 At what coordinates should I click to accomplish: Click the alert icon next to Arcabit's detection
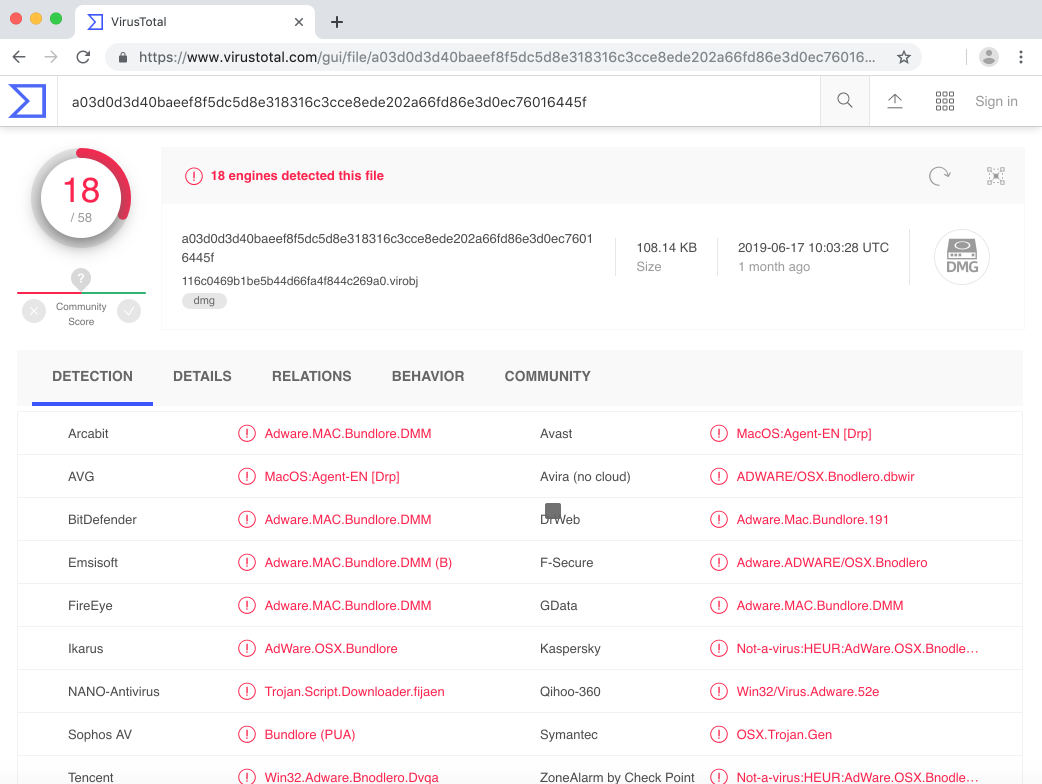pos(247,433)
